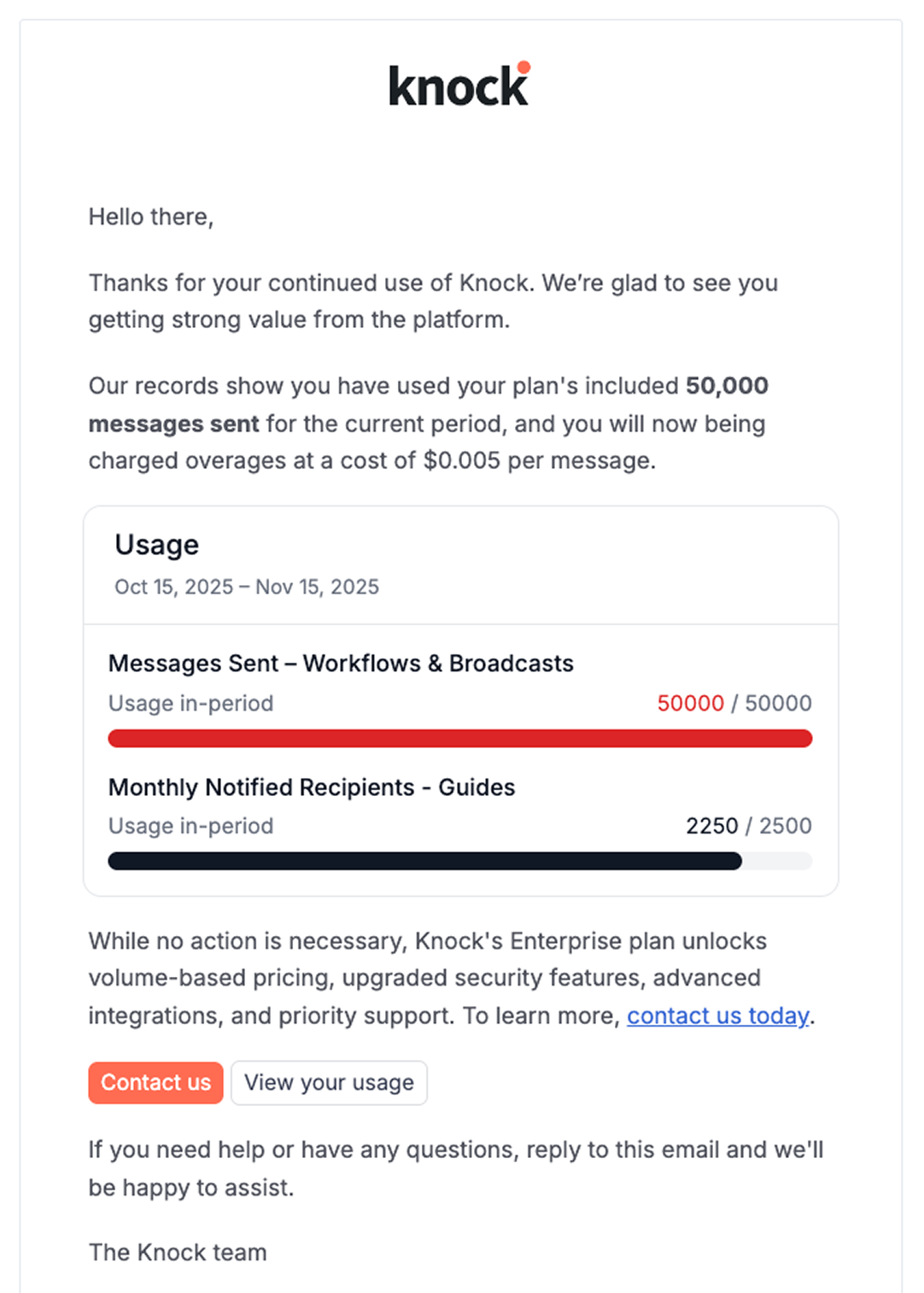Select the Usage card header
This screenshot has height=1293, width=924.
pyautogui.click(x=156, y=545)
